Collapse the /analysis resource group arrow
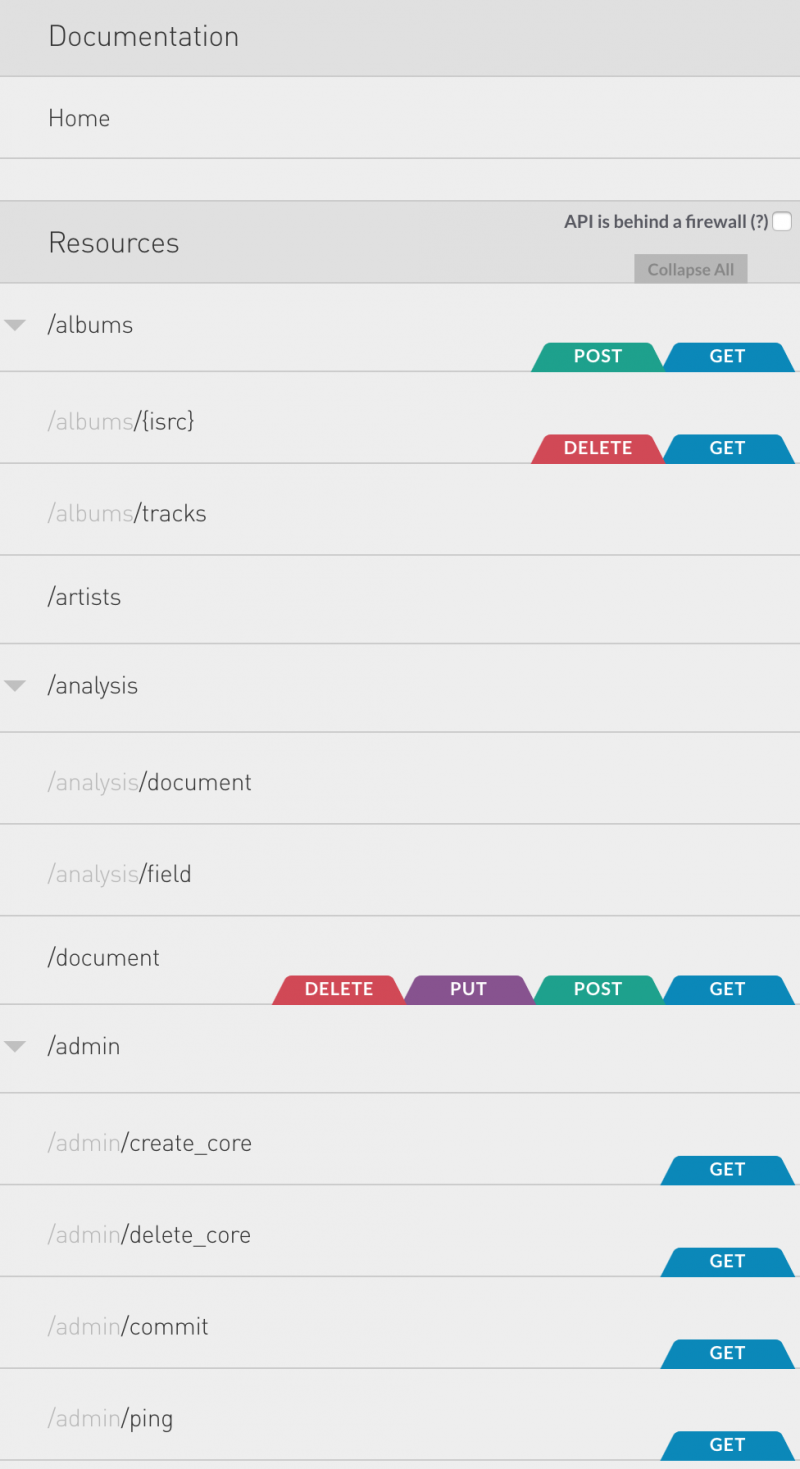The height and width of the screenshot is (1469, 800). click(x=15, y=686)
